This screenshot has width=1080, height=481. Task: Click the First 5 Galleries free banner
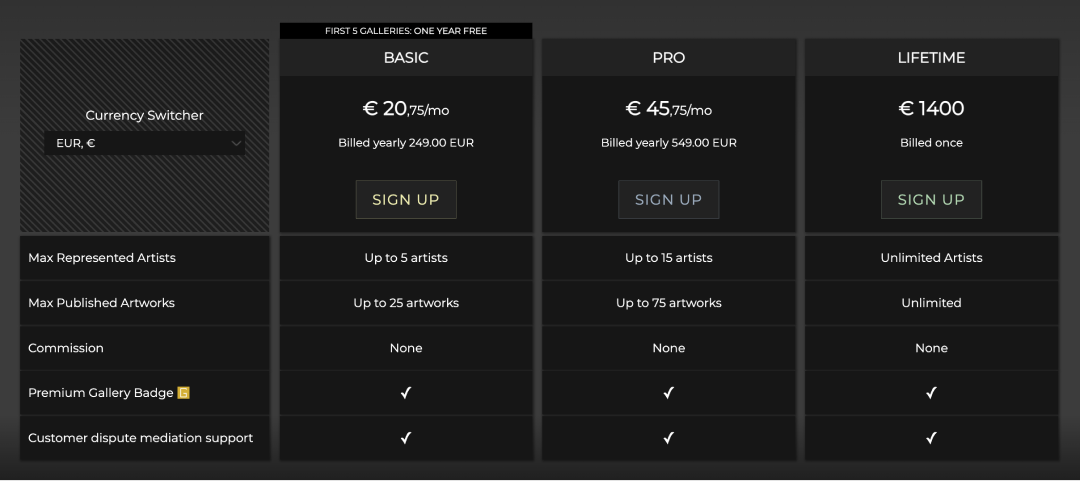[406, 31]
